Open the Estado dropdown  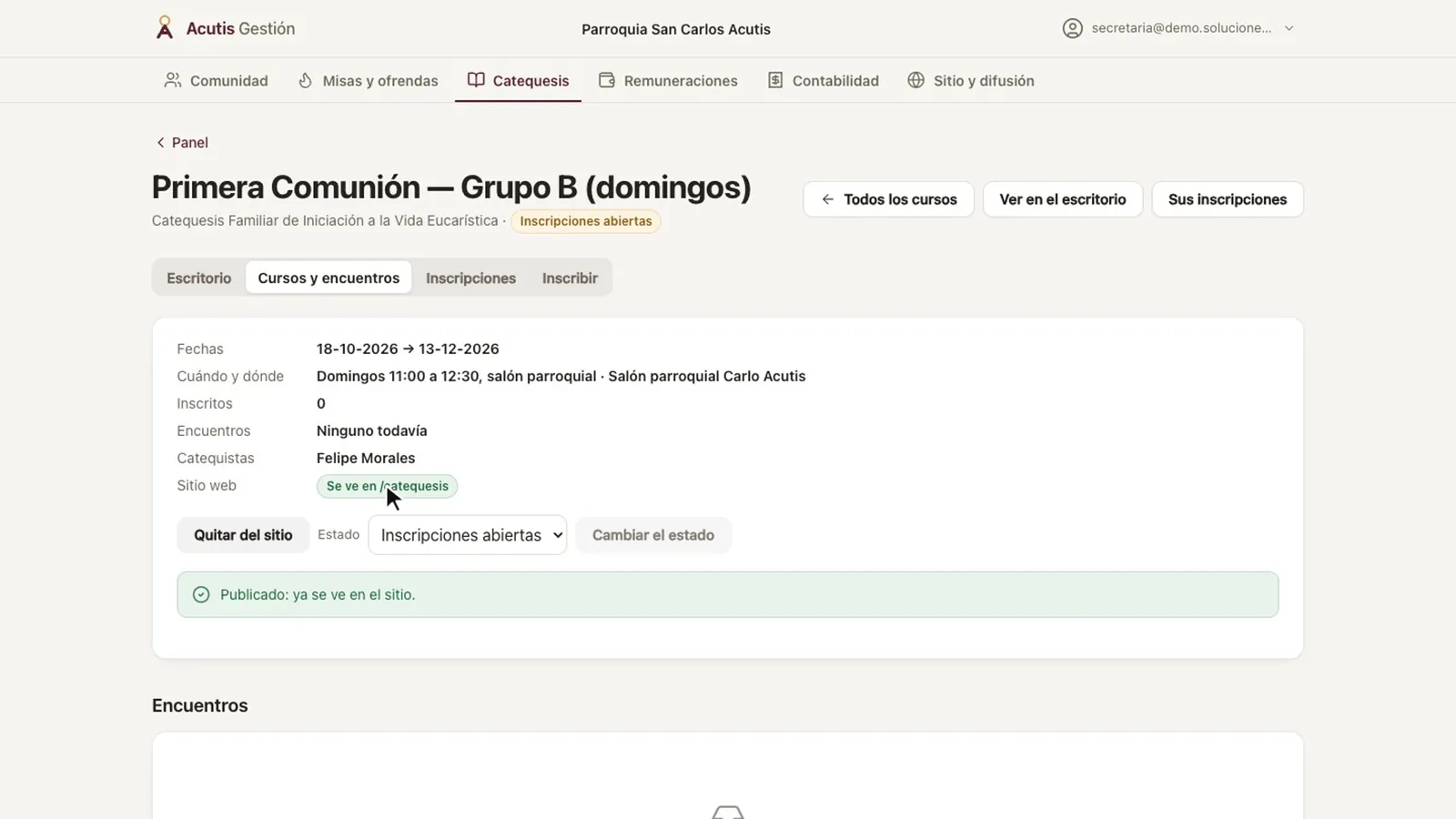(x=467, y=535)
